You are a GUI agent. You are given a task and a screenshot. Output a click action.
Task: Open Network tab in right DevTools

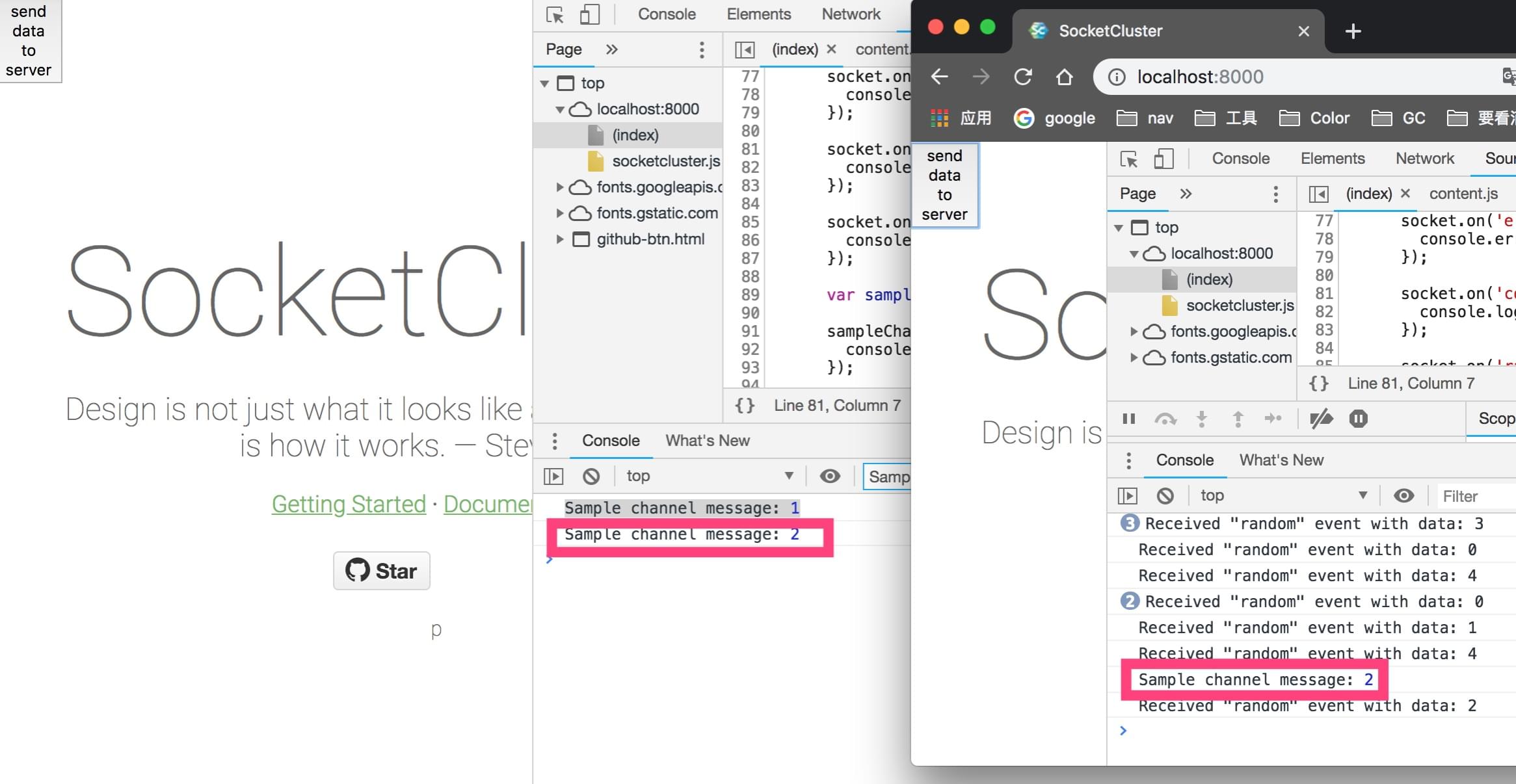coord(1425,159)
